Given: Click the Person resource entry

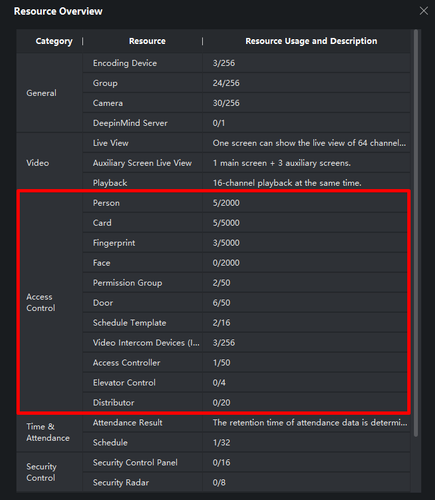Looking at the screenshot, I should (x=106, y=203).
